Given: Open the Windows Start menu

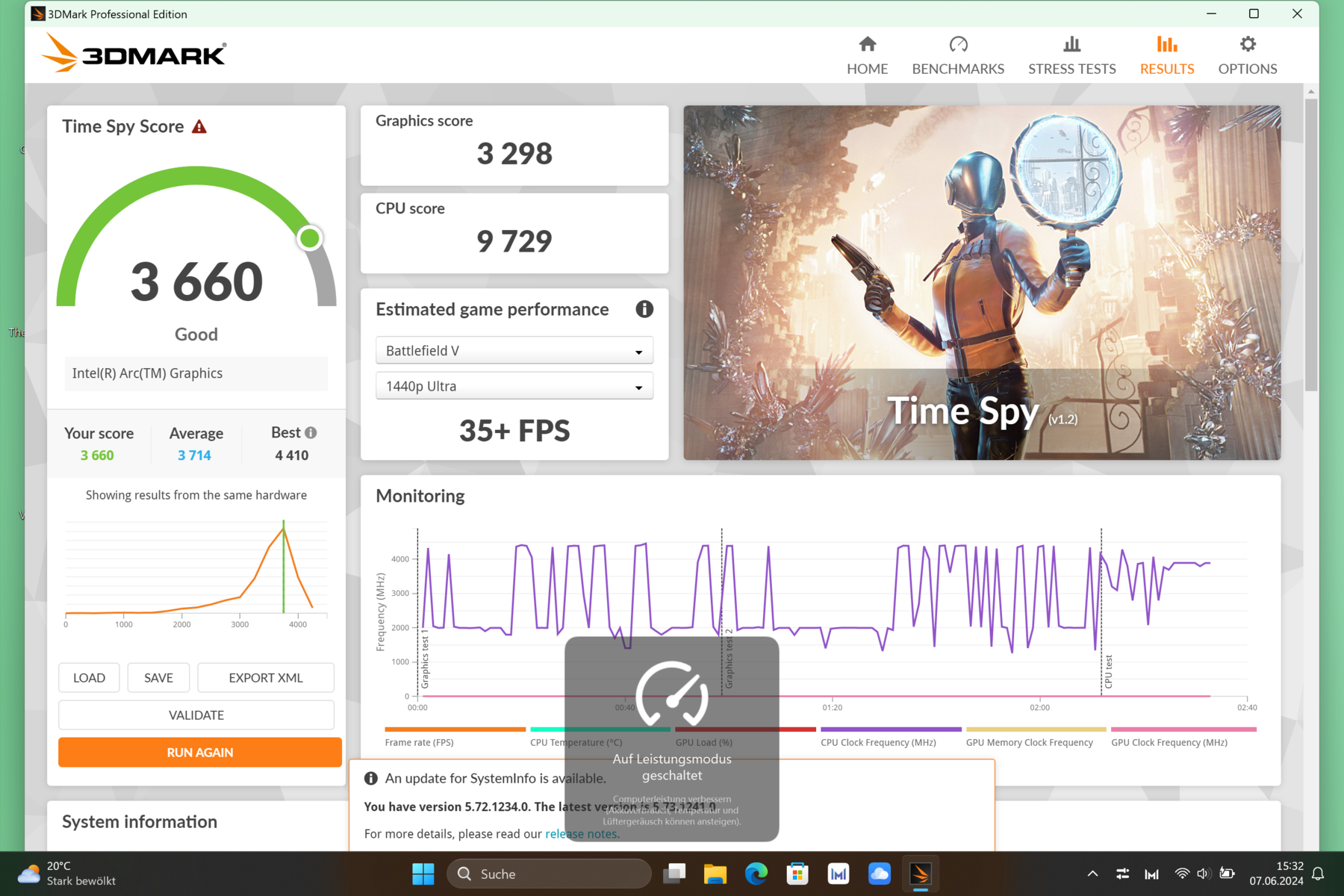Looking at the screenshot, I should click(423, 874).
